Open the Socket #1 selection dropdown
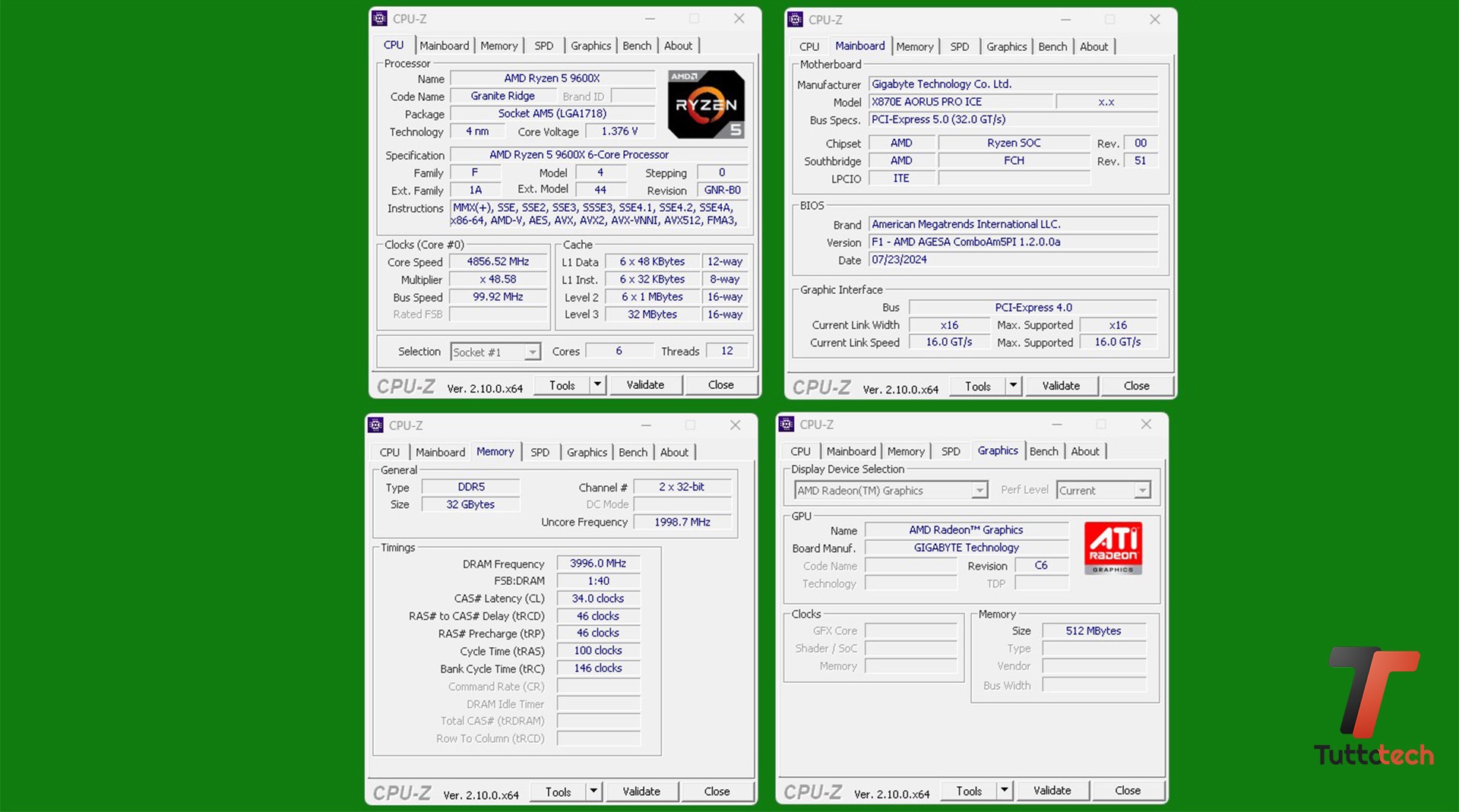This screenshot has height=812, width=1459. (x=532, y=352)
